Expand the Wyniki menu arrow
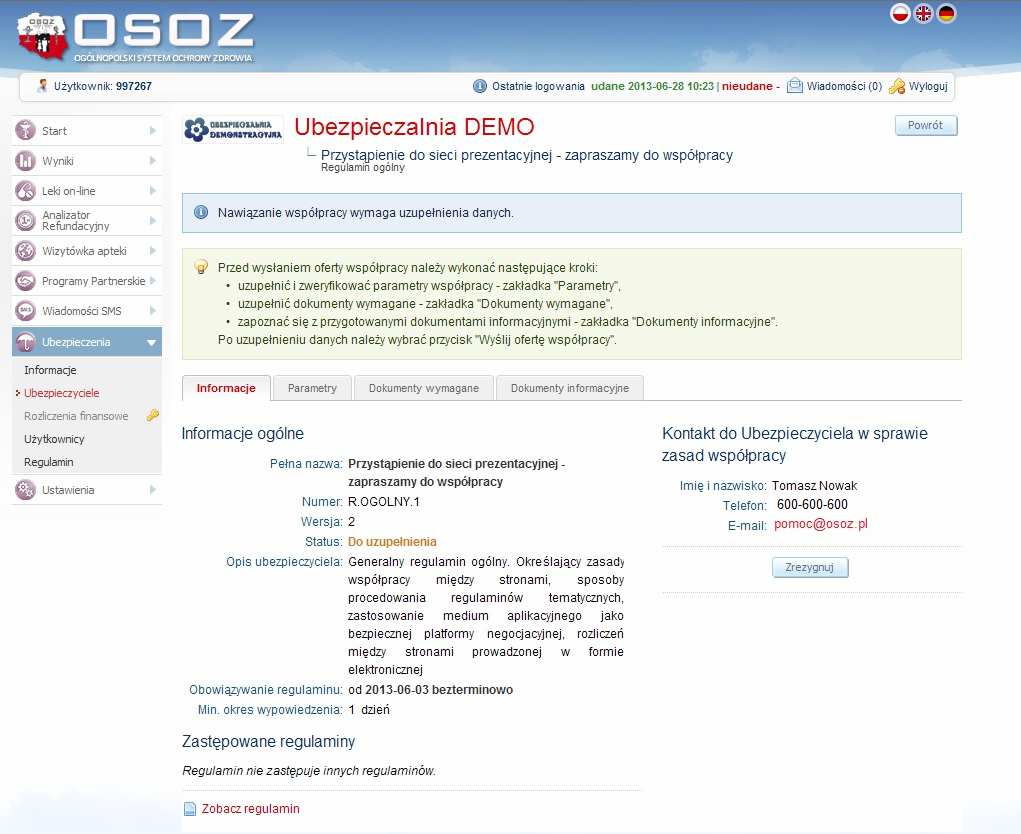 (x=152, y=161)
